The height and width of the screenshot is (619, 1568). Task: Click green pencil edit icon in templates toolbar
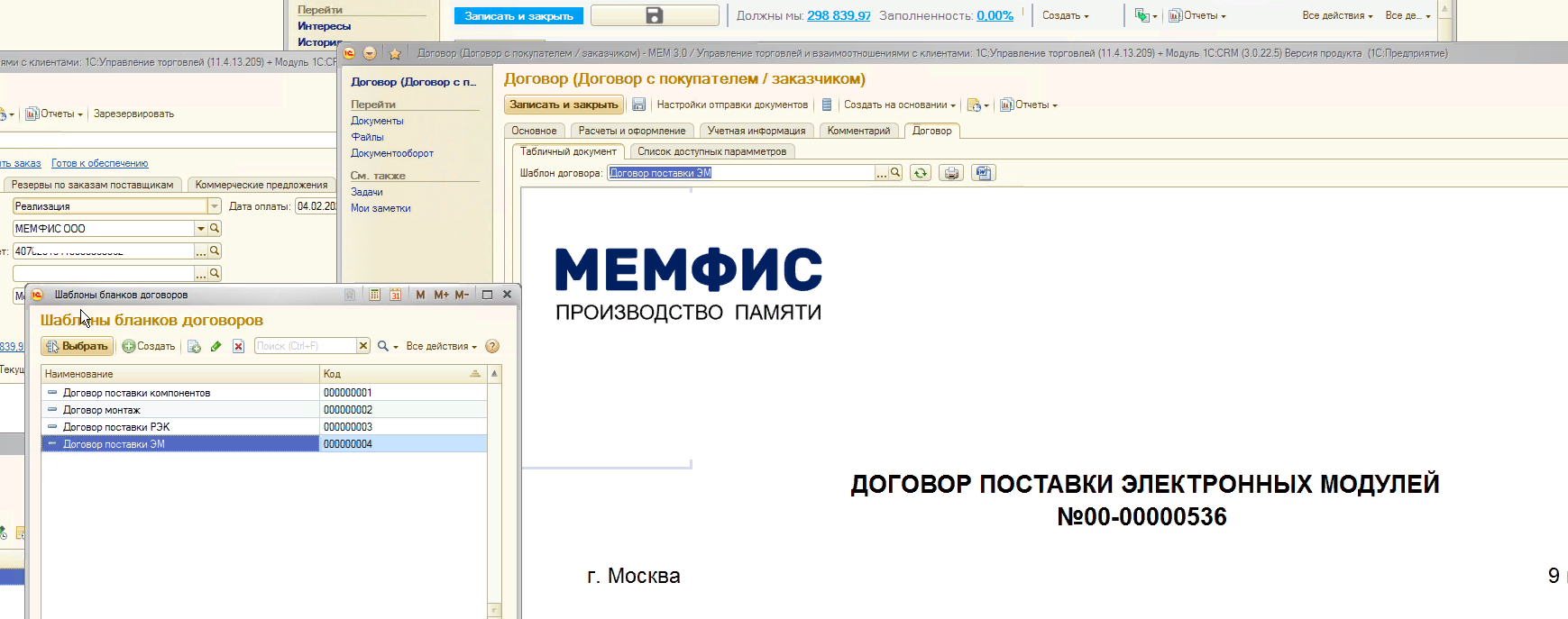pyautogui.click(x=216, y=346)
